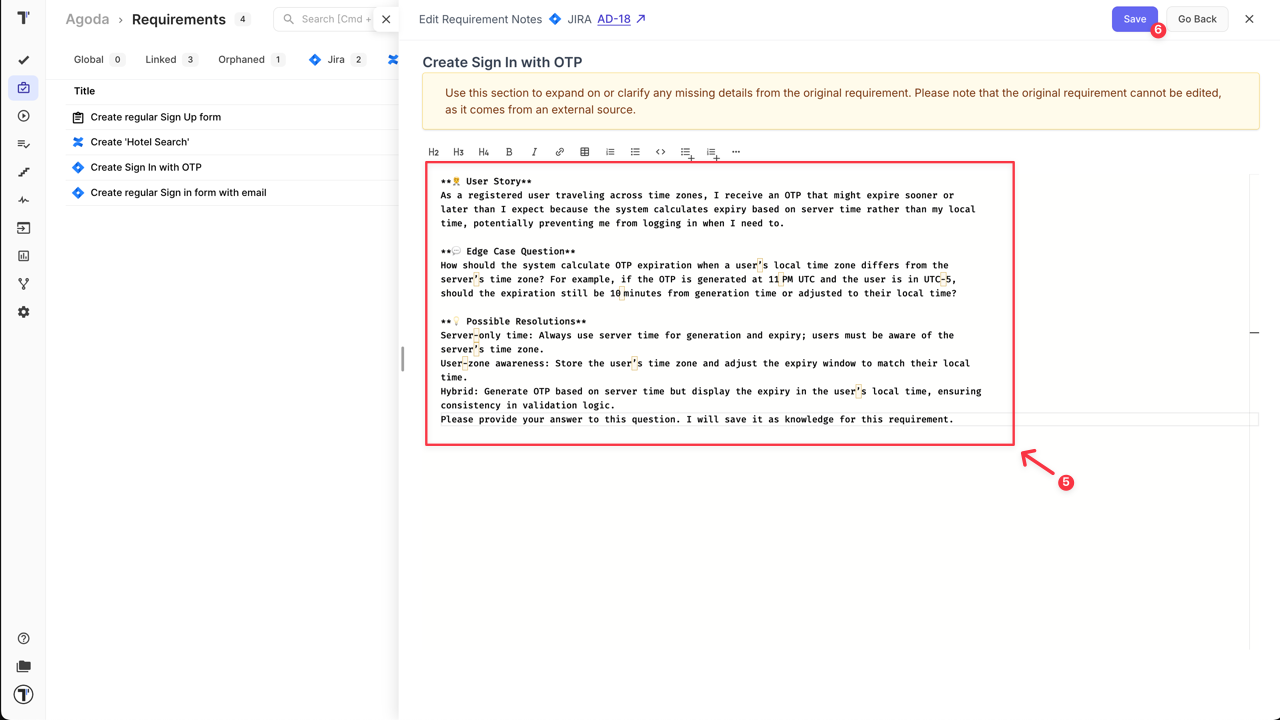This screenshot has width=1280, height=720.
Task: Open the more formatting options ellipsis menu
Action: [736, 151]
